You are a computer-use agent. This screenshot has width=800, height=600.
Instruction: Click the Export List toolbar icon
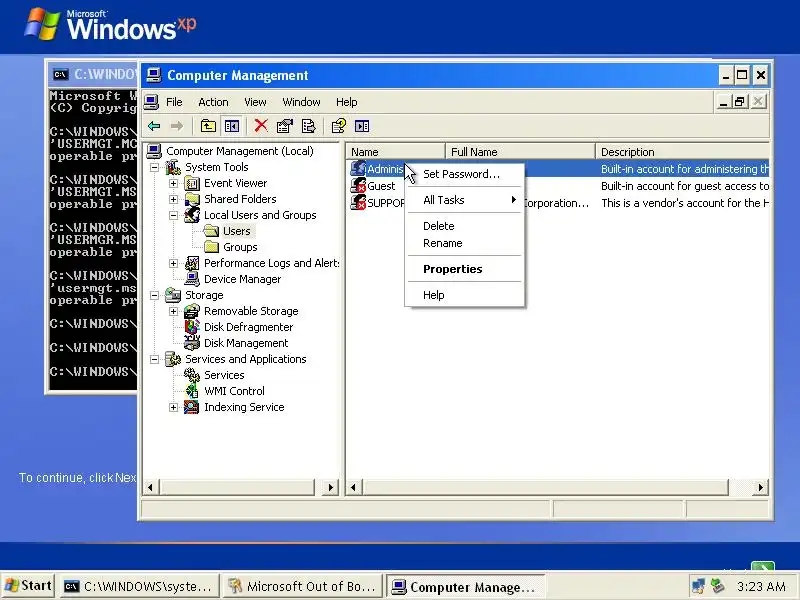coord(309,126)
